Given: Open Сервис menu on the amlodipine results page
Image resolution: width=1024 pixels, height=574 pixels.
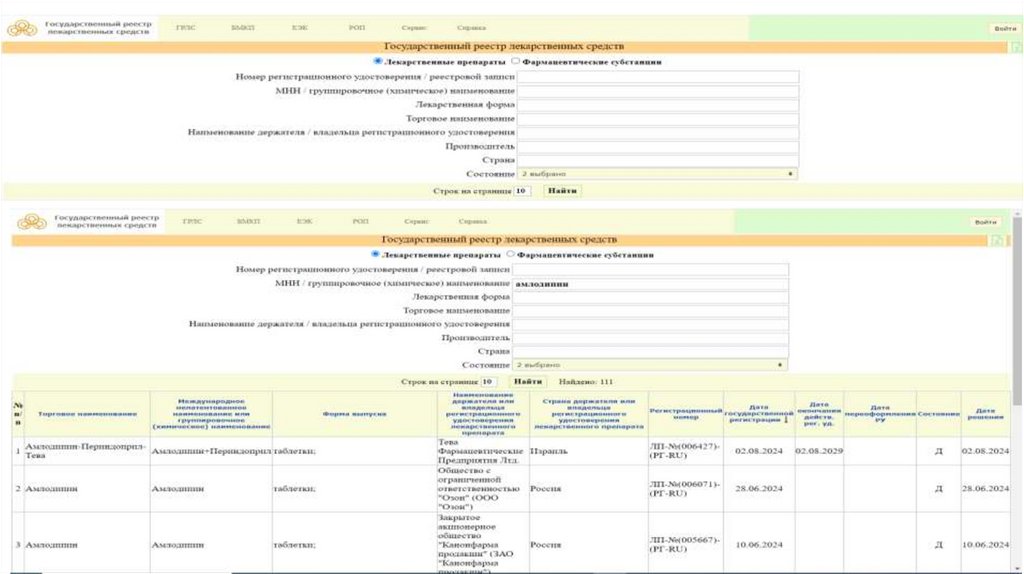Looking at the screenshot, I should [416, 221].
